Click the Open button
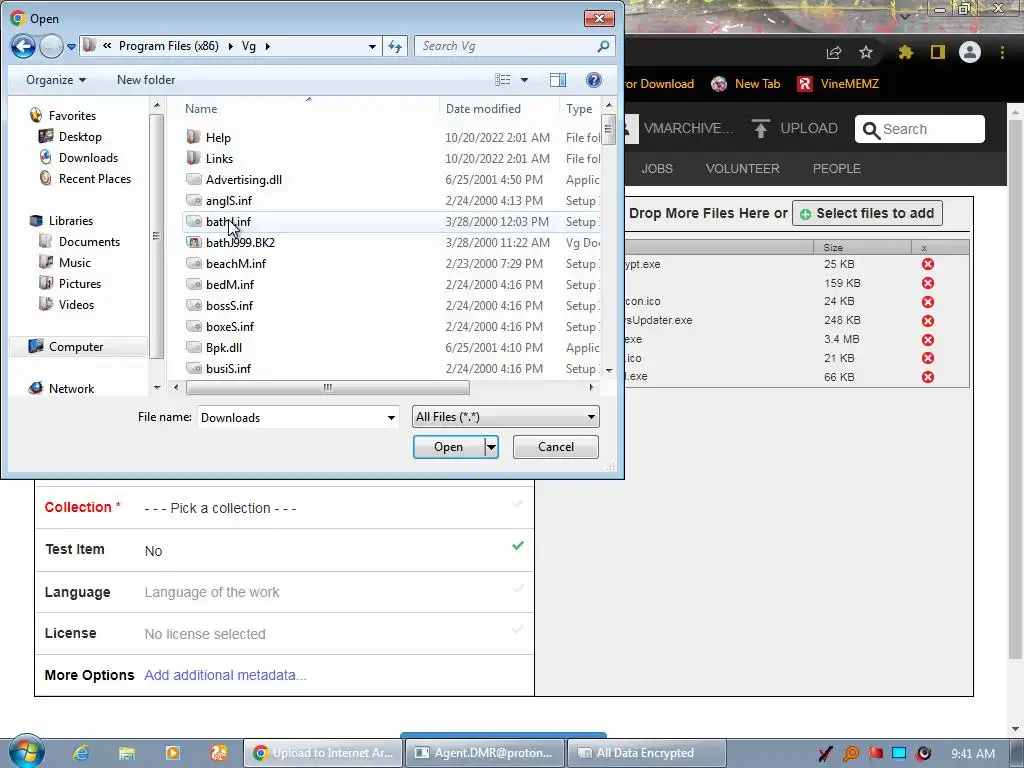This screenshot has width=1024, height=768. pos(448,447)
